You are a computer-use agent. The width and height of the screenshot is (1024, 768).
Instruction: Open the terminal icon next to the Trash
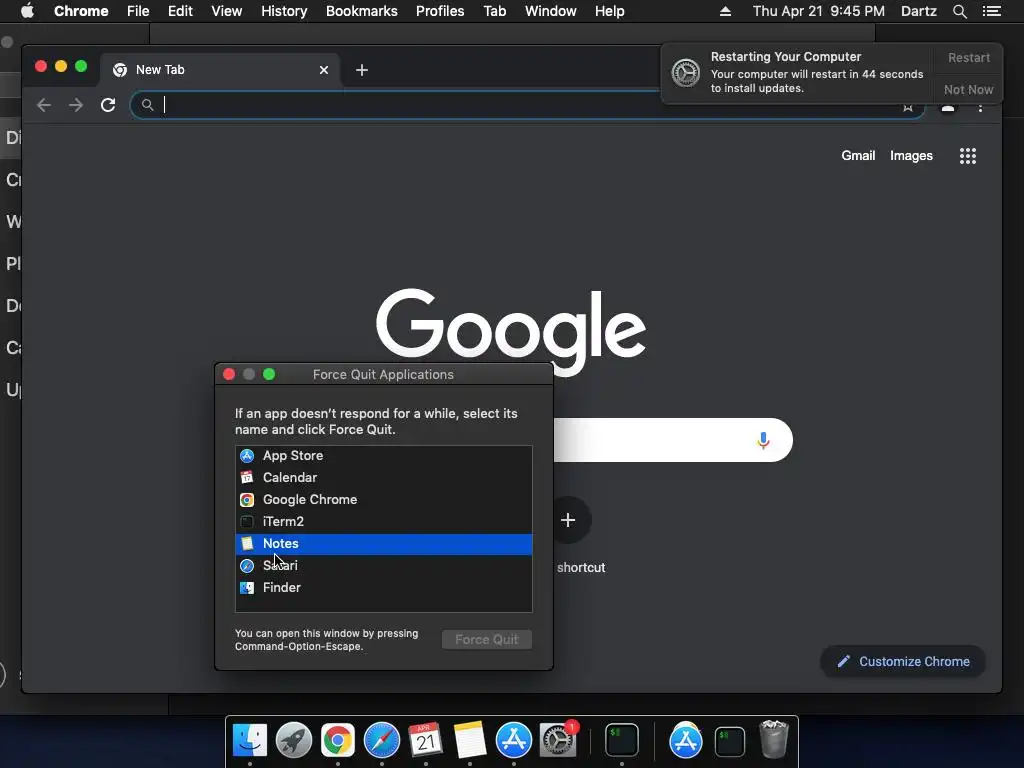(x=729, y=741)
